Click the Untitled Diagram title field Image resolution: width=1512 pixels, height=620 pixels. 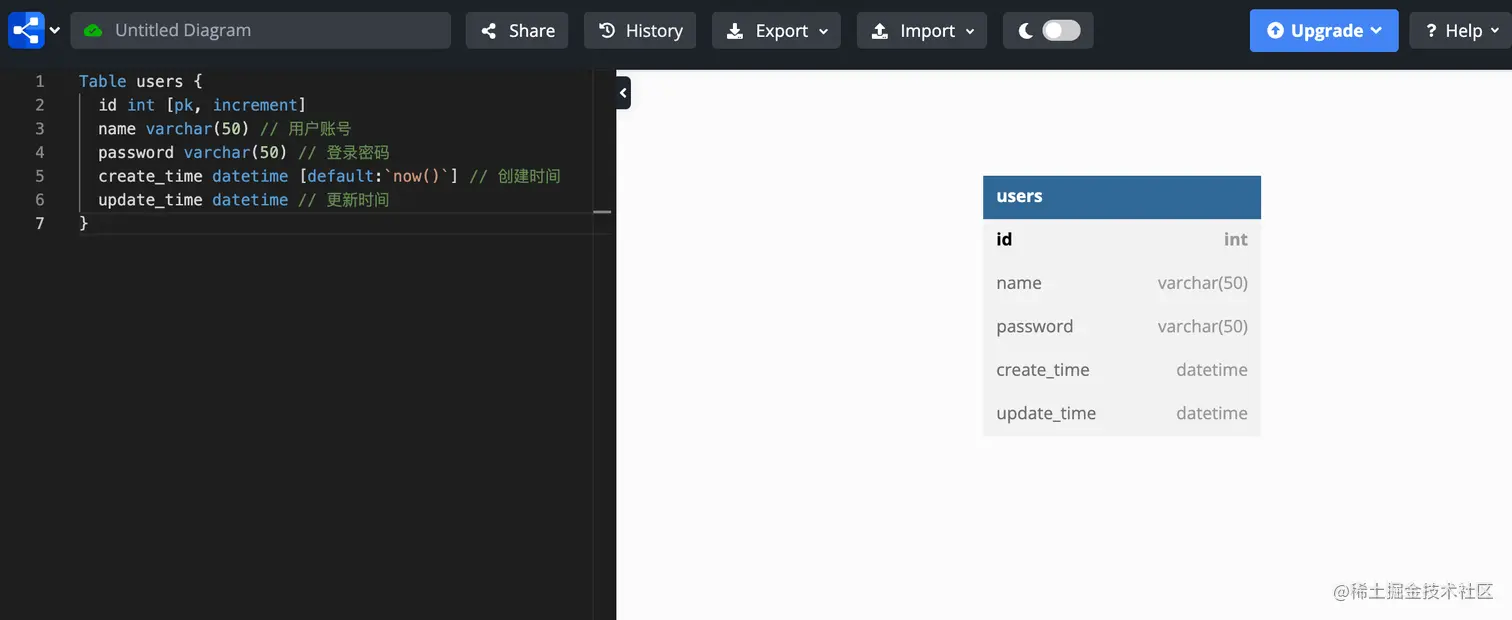tap(260, 30)
